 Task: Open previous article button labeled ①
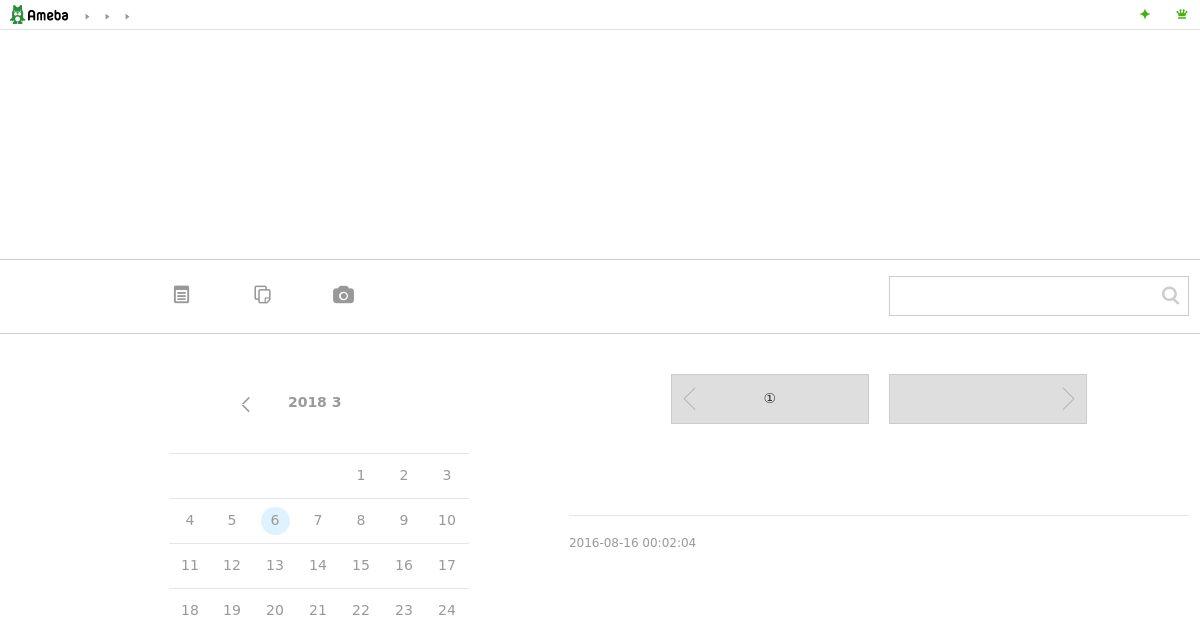pos(770,399)
